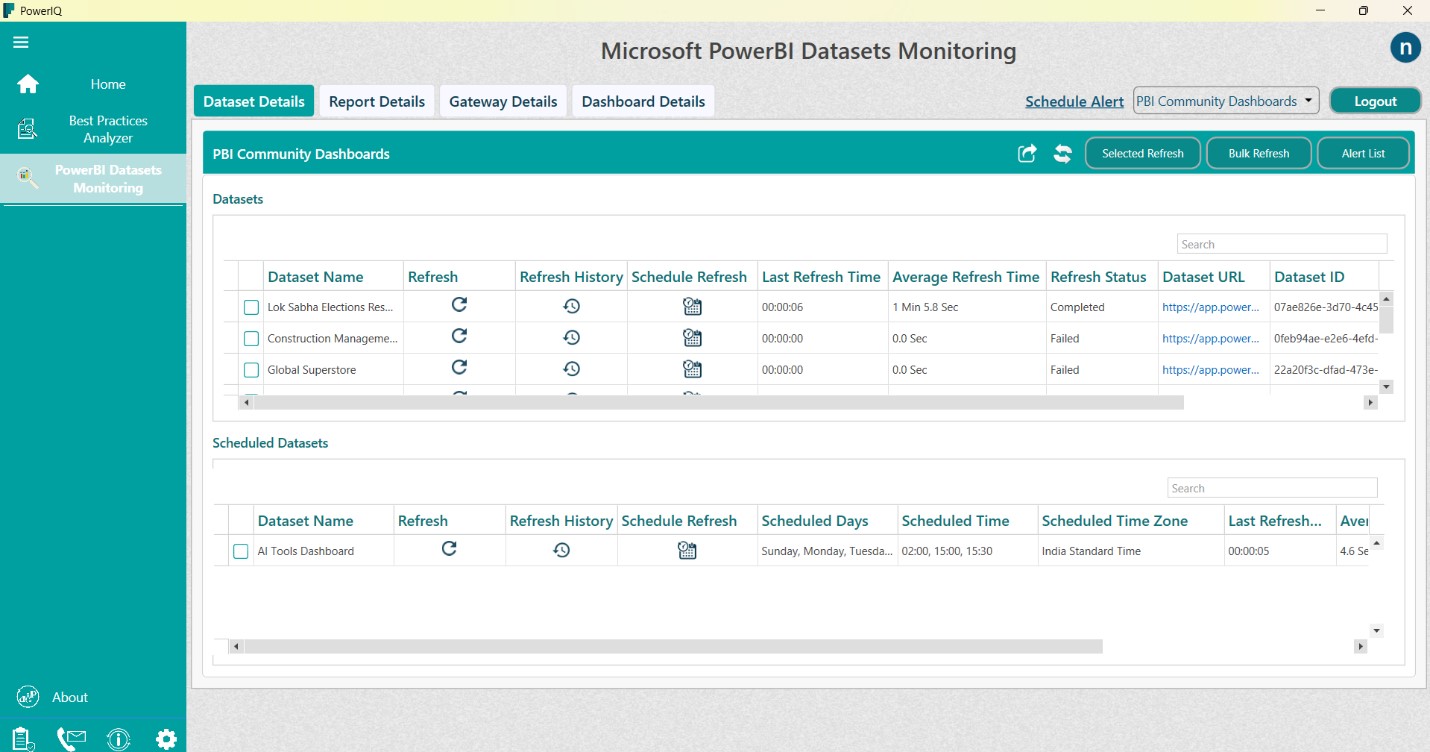Click the Datasets table horizontal scrollbar
This screenshot has height=752, width=1430.
tap(719, 402)
